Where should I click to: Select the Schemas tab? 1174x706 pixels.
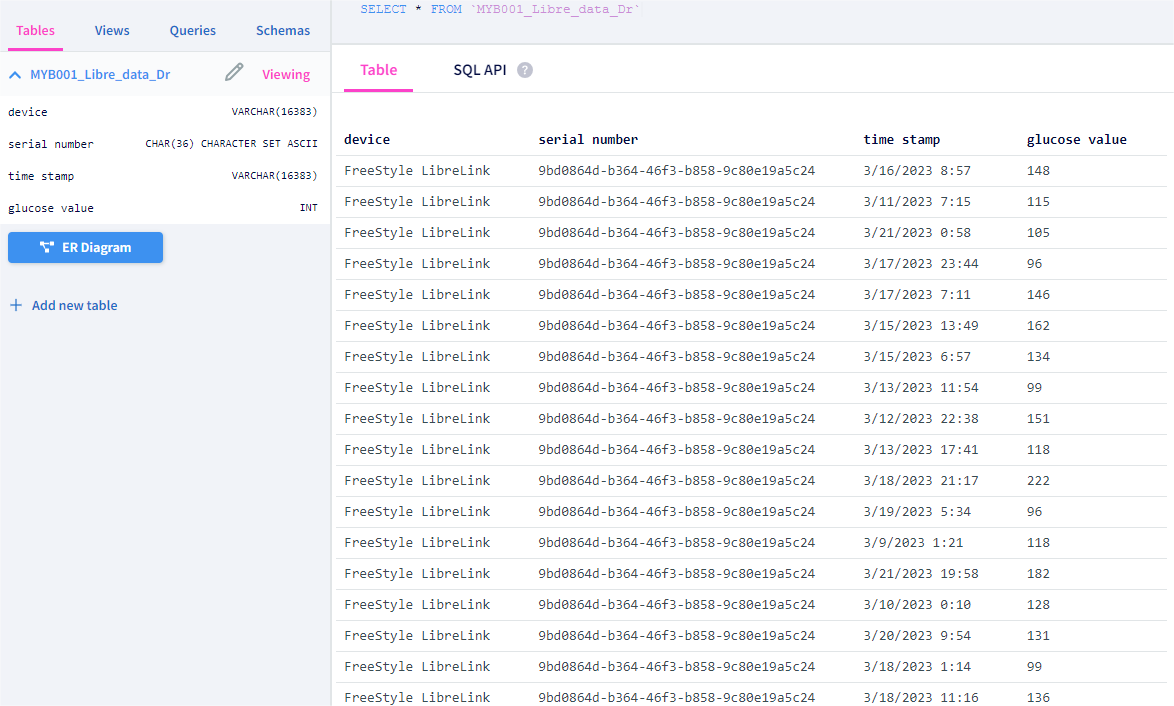(x=283, y=30)
